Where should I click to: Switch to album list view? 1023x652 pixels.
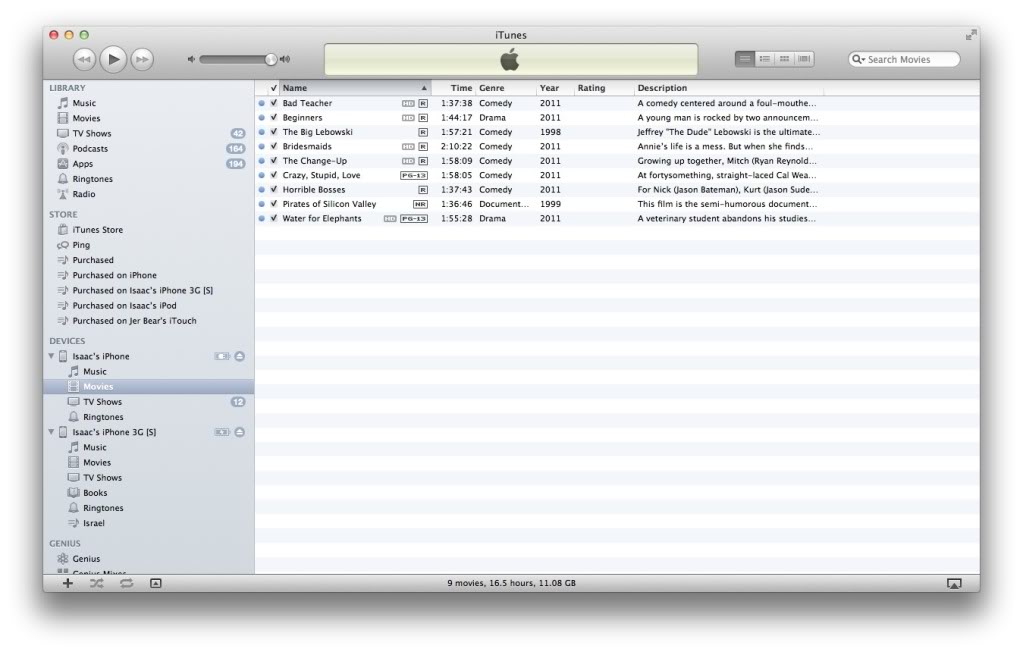click(765, 59)
